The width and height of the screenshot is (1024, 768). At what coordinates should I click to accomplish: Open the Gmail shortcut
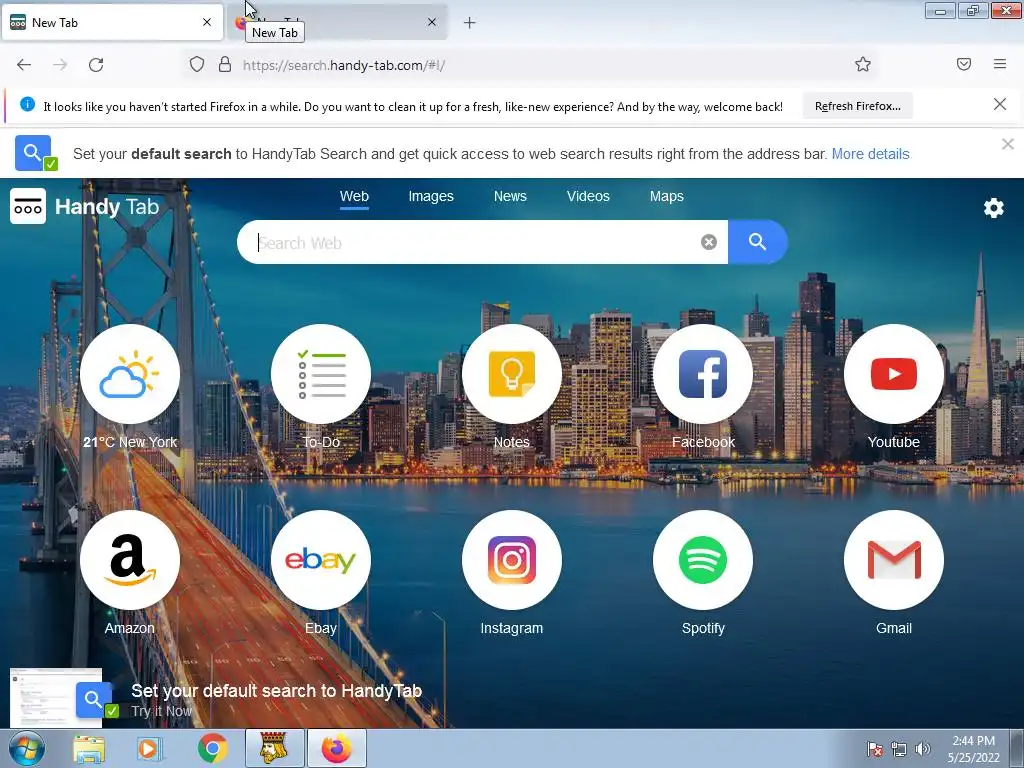click(893, 560)
